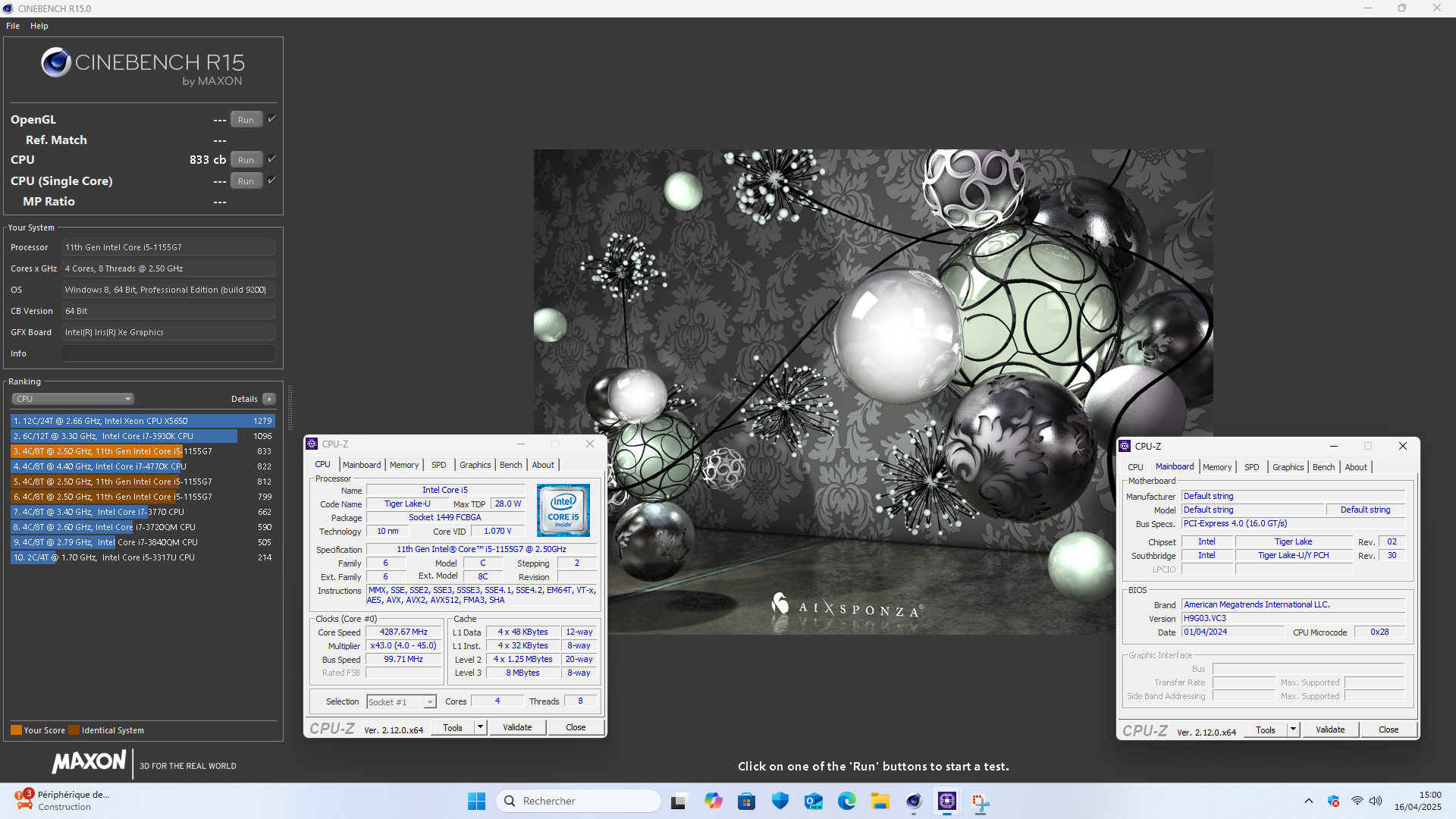The width and height of the screenshot is (1456, 819).
Task: Switch to Mainboard tab in left CPU-Z
Action: 362,465
